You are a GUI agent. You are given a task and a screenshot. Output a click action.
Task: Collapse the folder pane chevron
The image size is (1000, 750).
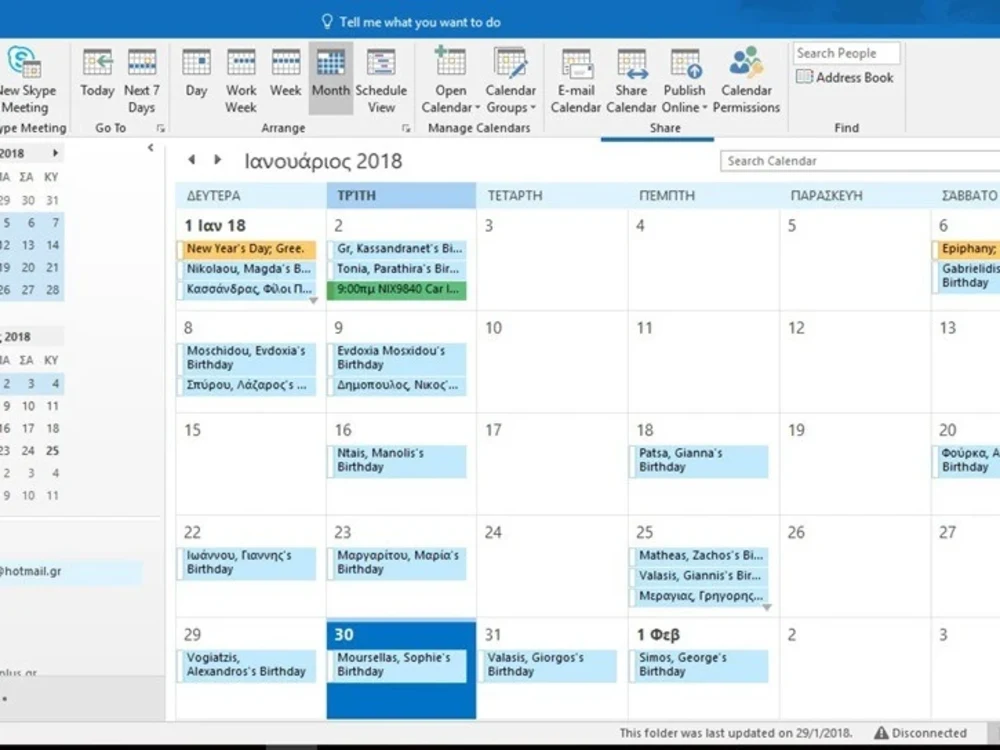151,148
